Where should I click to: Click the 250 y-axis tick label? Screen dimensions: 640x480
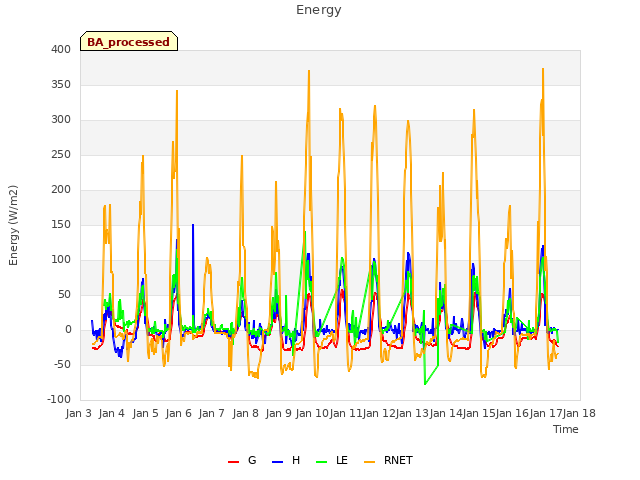(x=61, y=155)
